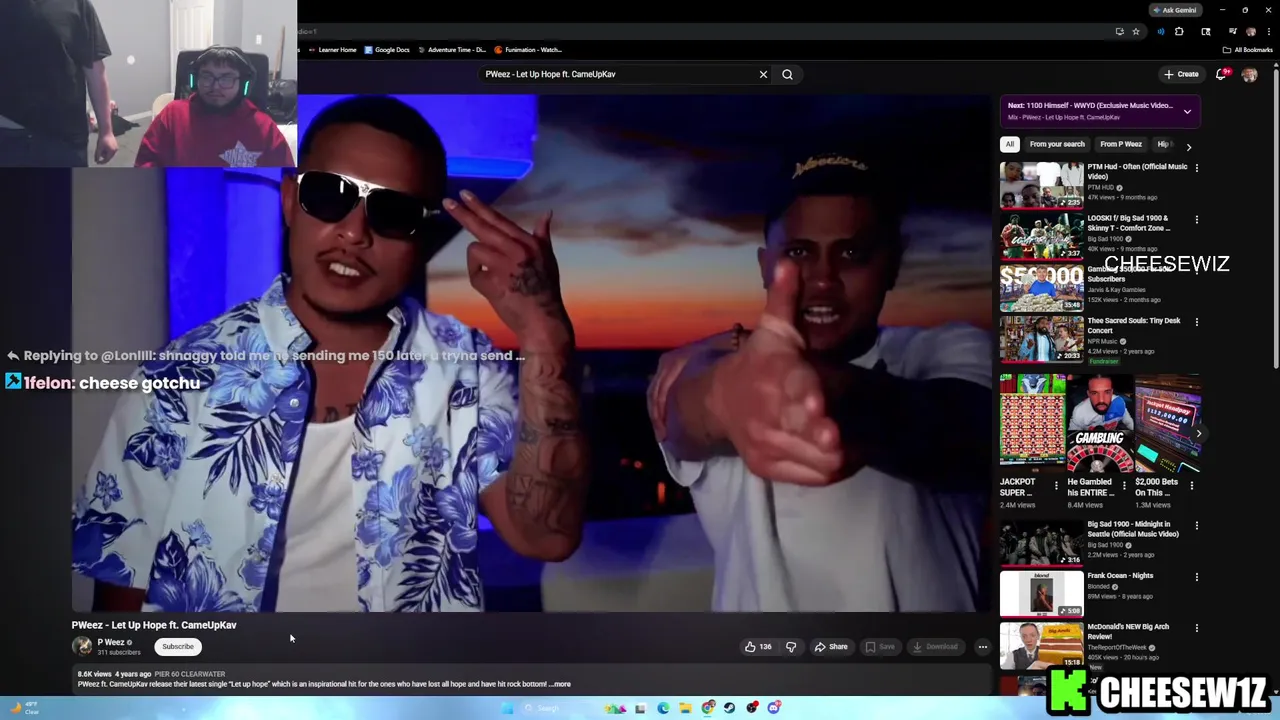This screenshot has width=1280, height=720.
Task: Open Chrome three-dot menu
Action: (1269, 31)
